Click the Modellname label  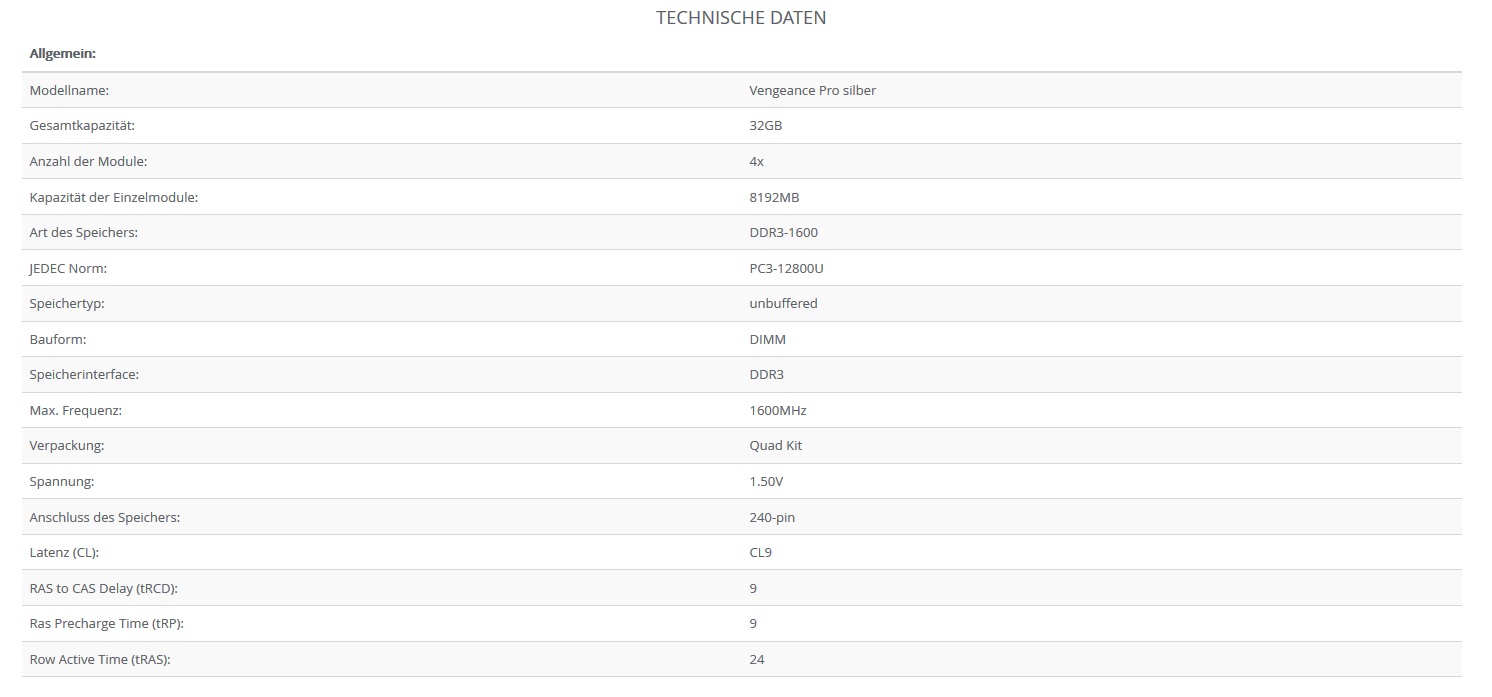69,90
